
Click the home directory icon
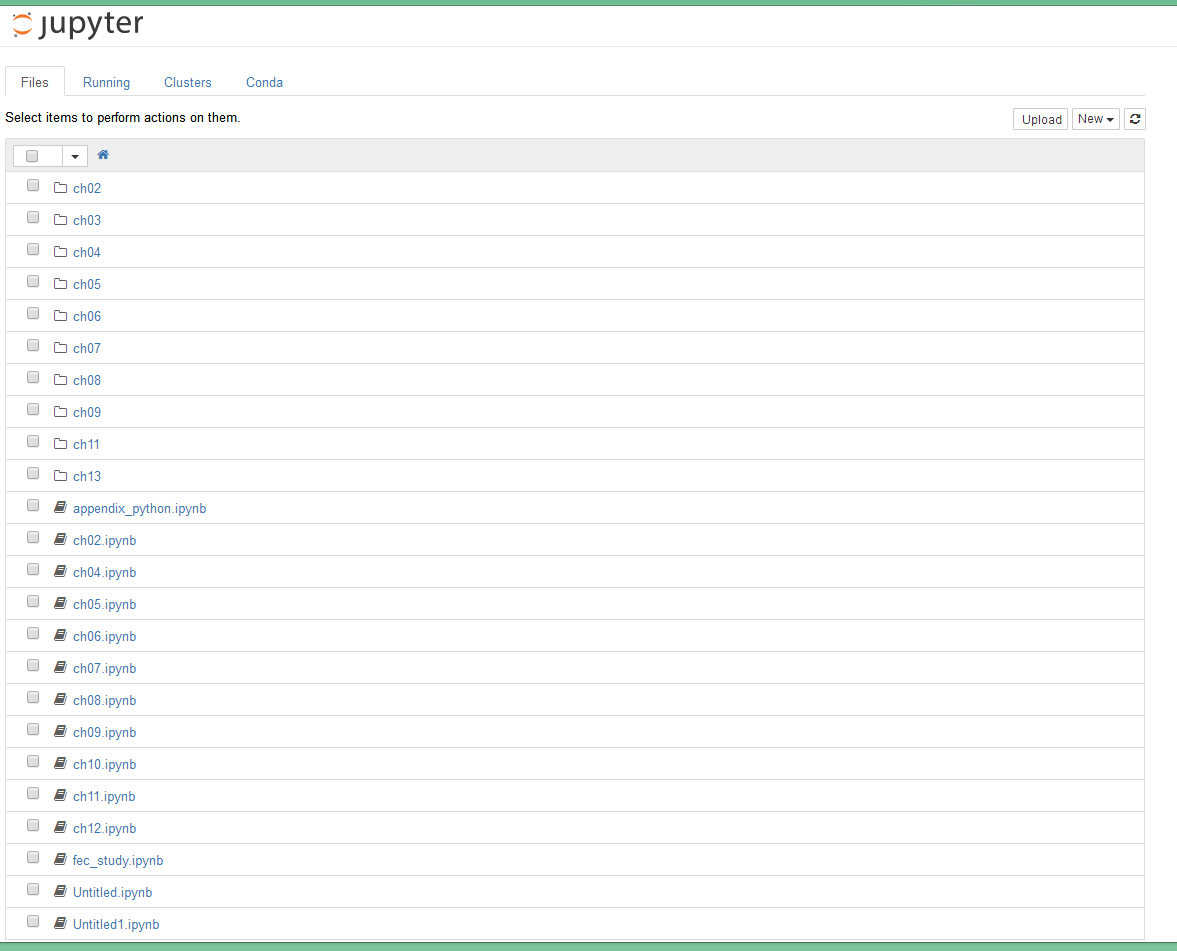tap(103, 155)
